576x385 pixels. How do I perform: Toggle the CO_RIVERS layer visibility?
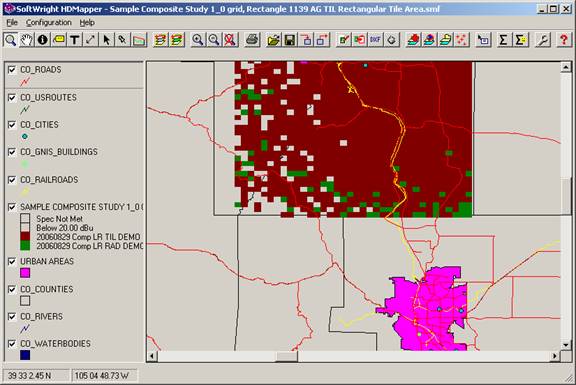[x=12, y=316]
